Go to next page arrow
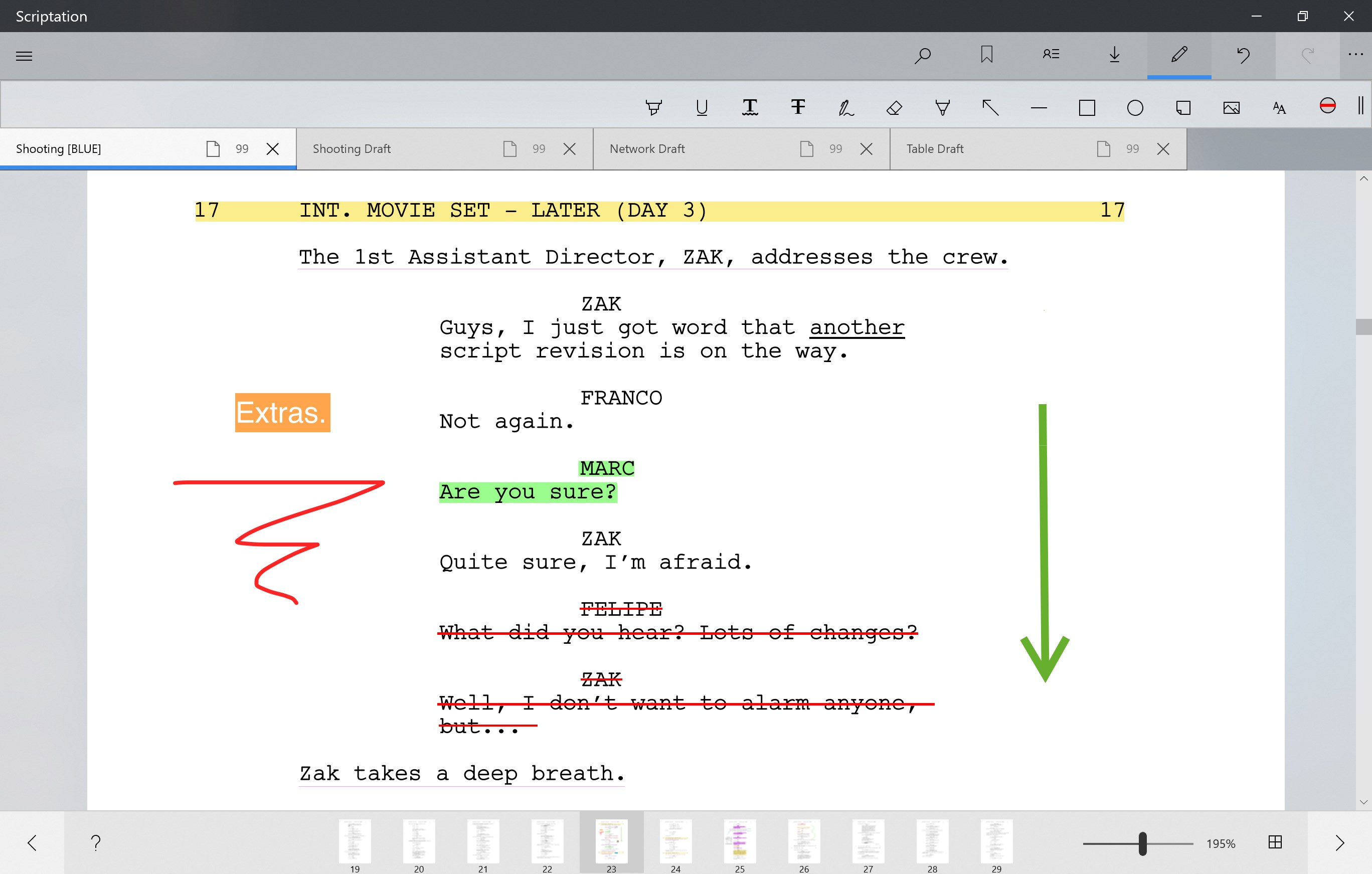Image resolution: width=1372 pixels, height=874 pixels. coord(1339,843)
